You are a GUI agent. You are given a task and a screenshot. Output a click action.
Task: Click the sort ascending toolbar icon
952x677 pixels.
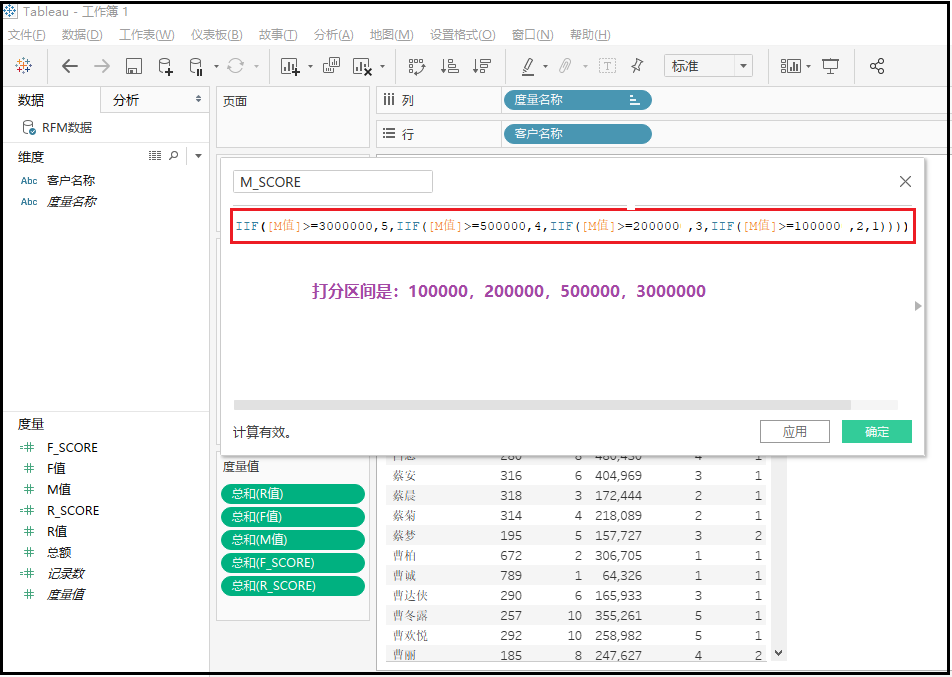(x=450, y=66)
